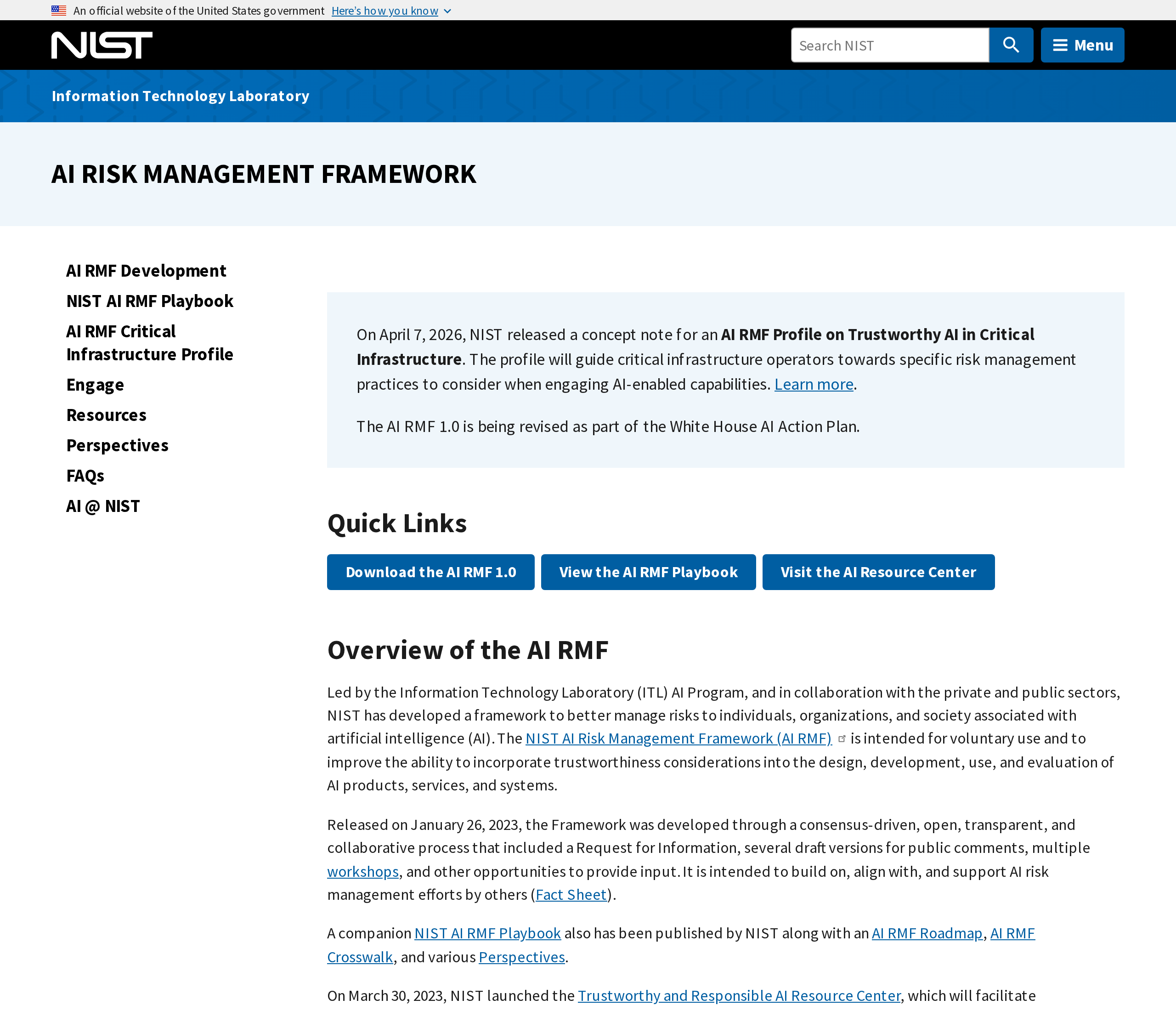Go to Engage in sidebar

coord(96,385)
